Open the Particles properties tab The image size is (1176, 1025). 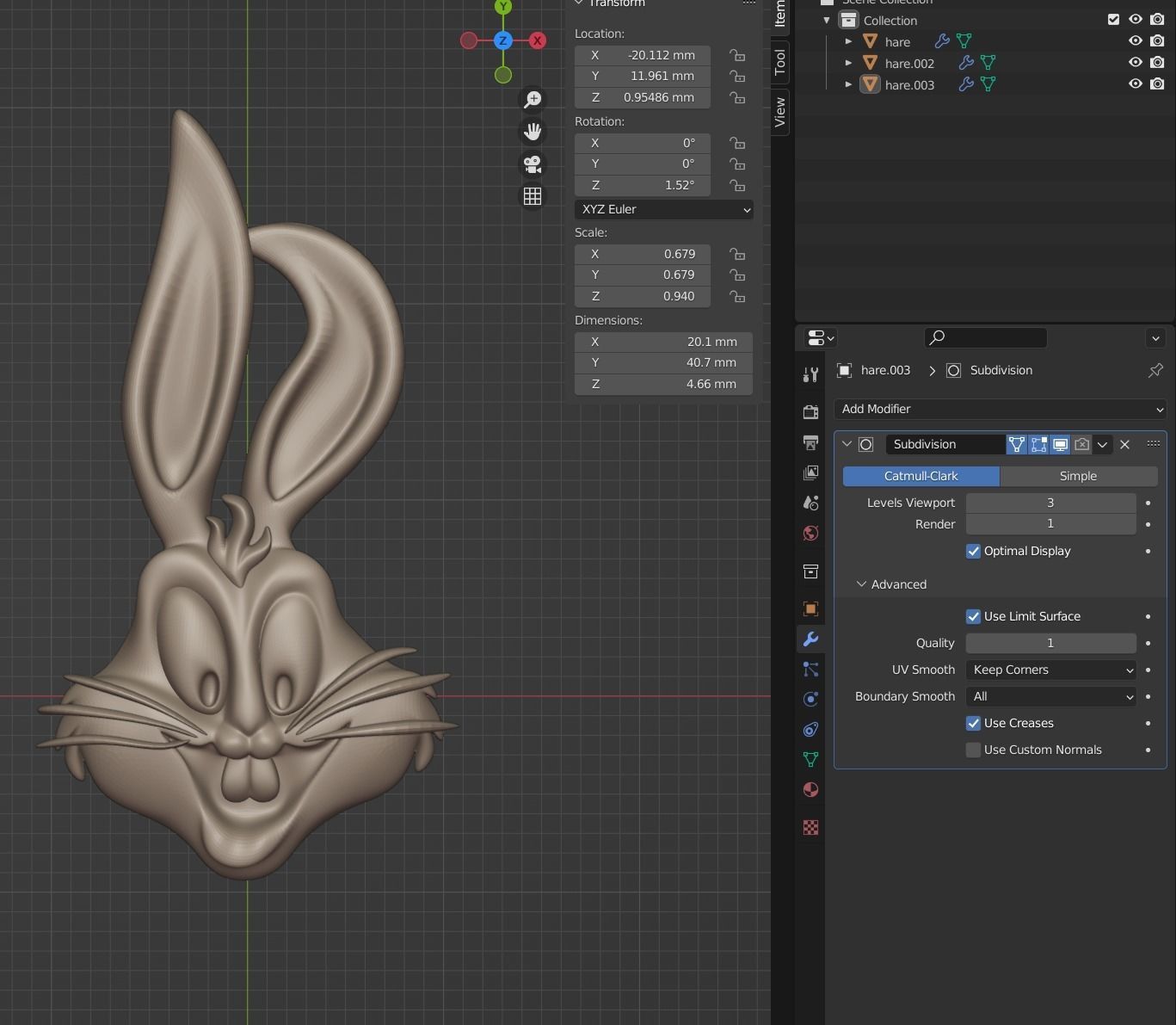[810, 669]
